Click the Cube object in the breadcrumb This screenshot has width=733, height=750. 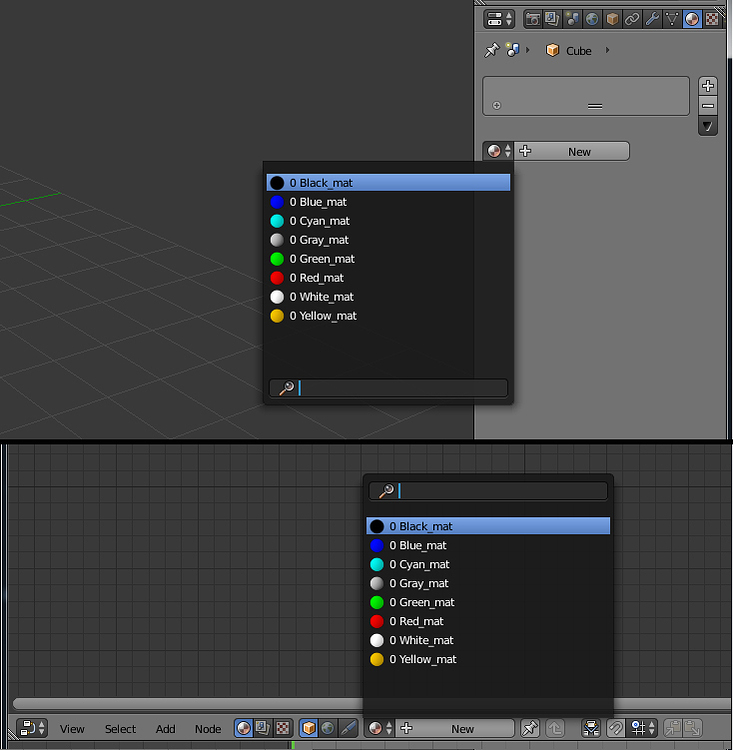pyautogui.click(x=569, y=50)
